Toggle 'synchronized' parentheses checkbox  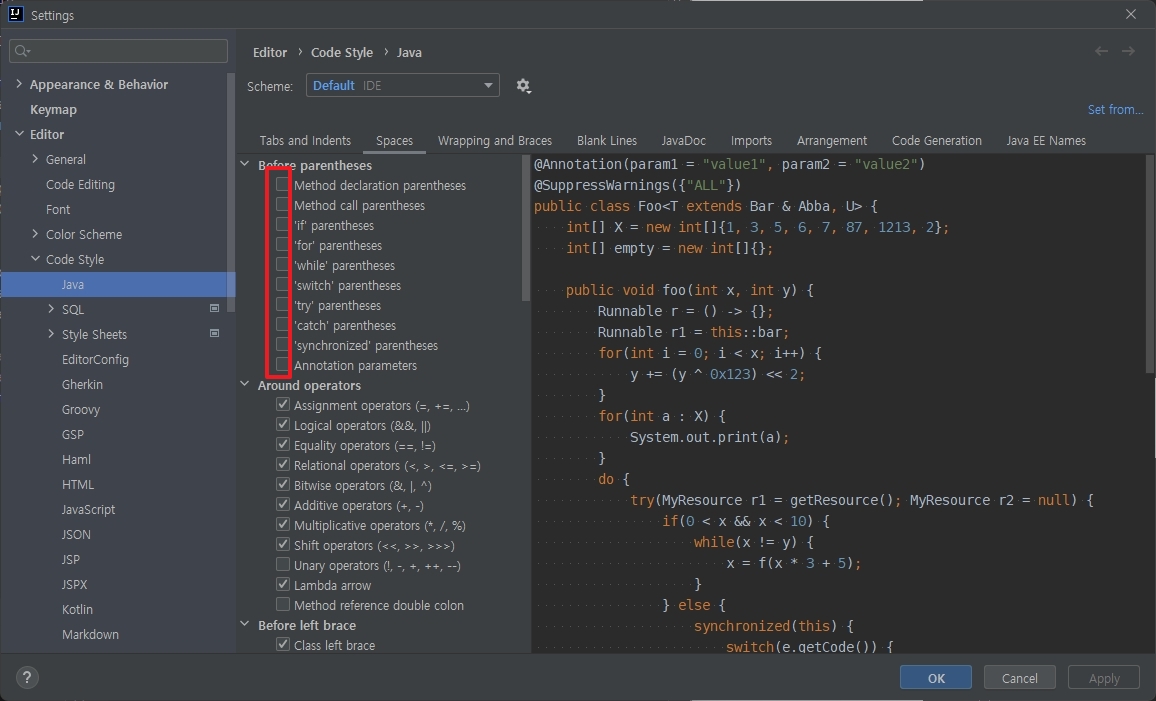pos(282,343)
